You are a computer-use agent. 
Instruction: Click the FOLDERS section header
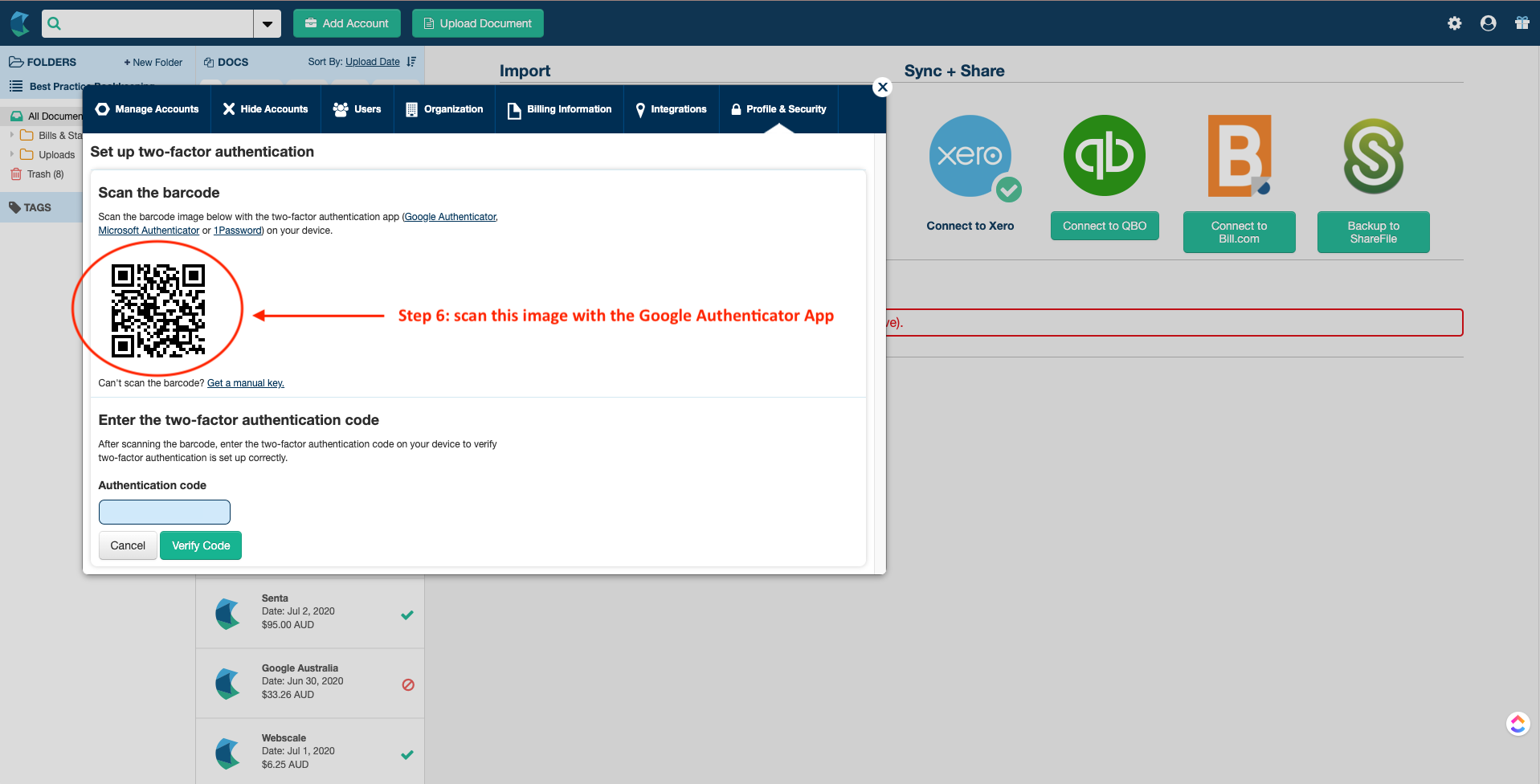point(43,62)
